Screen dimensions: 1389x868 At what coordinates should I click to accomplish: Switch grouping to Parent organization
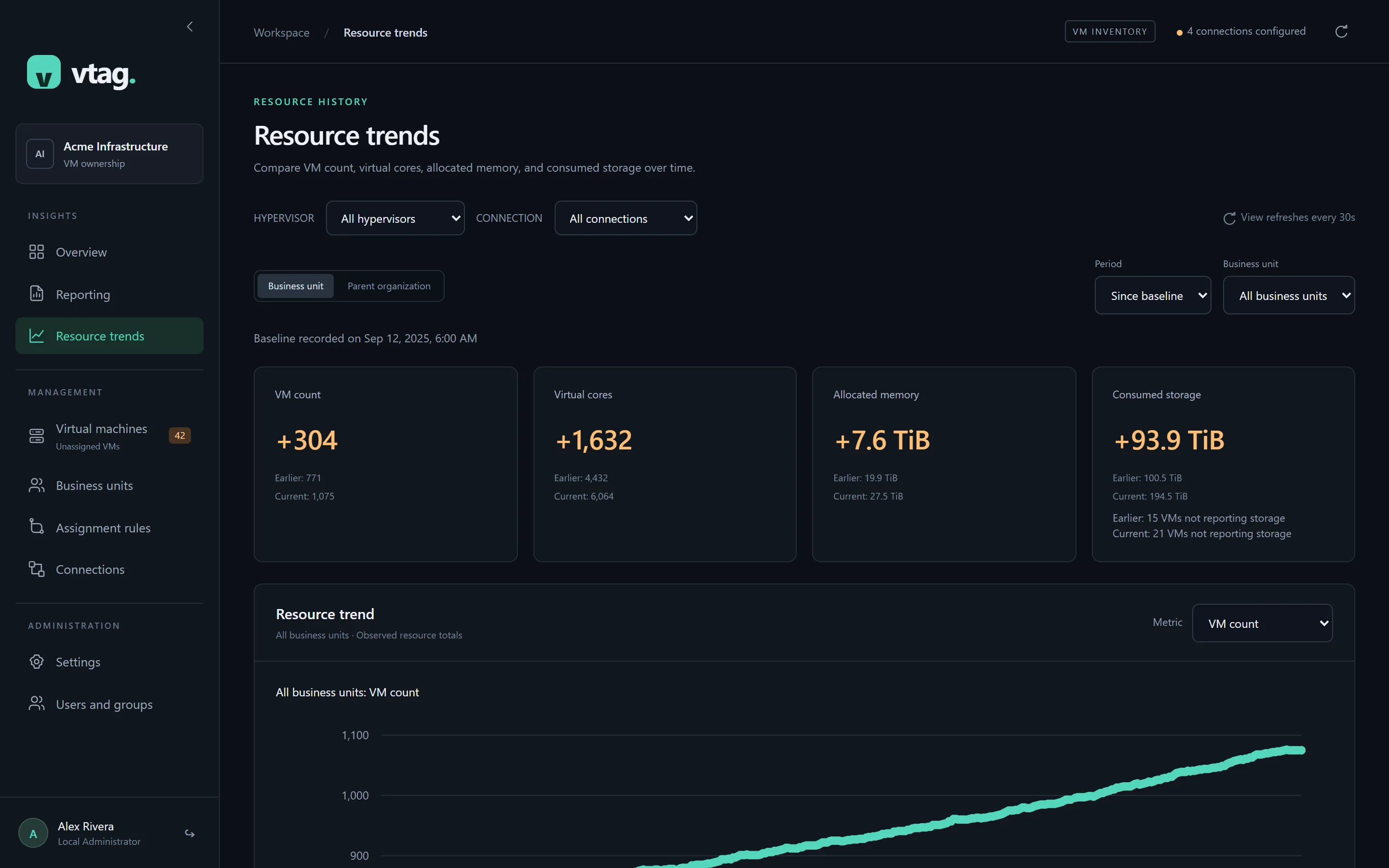point(389,286)
